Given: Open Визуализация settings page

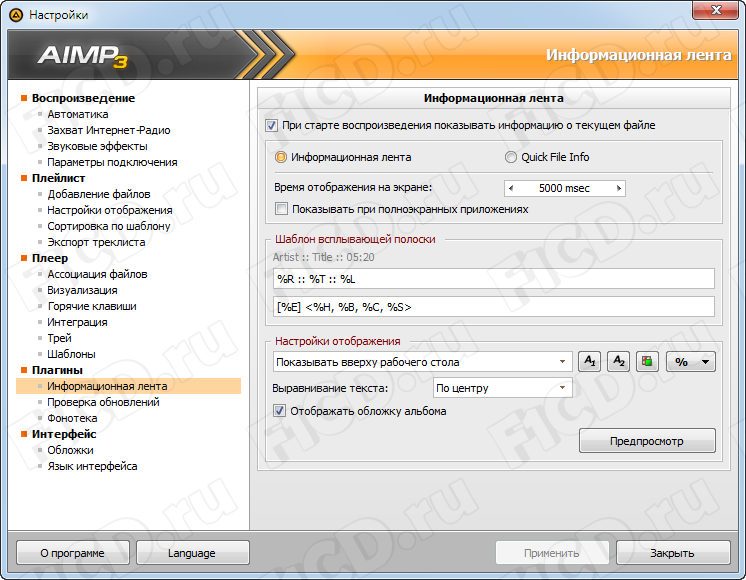Looking at the screenshot, I should (82, 290).
